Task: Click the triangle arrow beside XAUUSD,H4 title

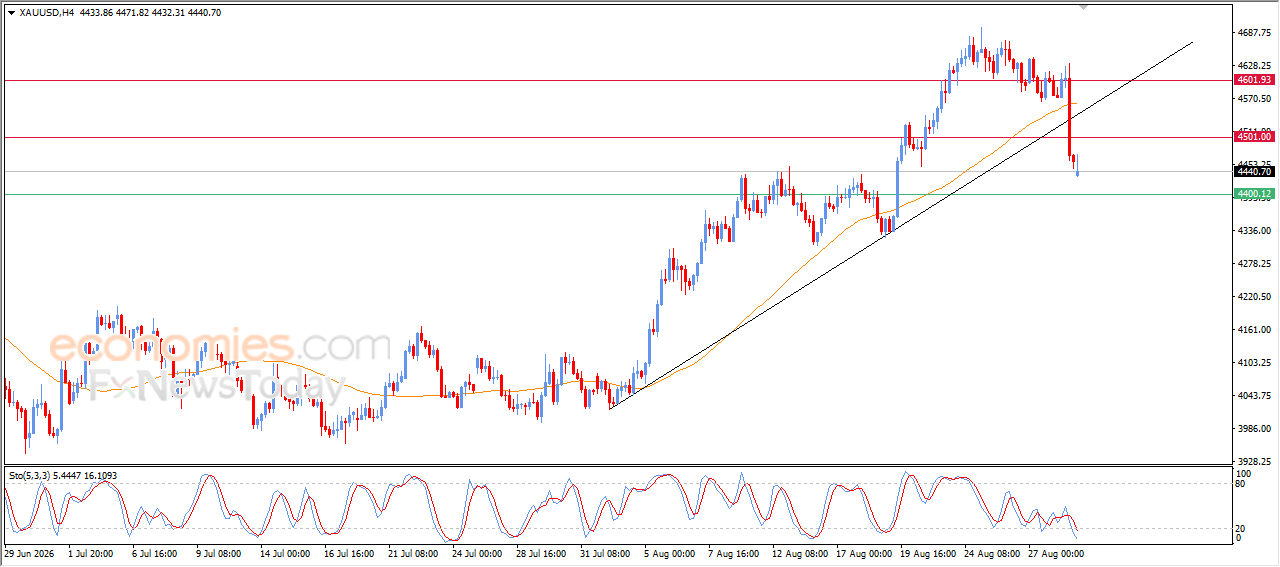Action: 11,12
